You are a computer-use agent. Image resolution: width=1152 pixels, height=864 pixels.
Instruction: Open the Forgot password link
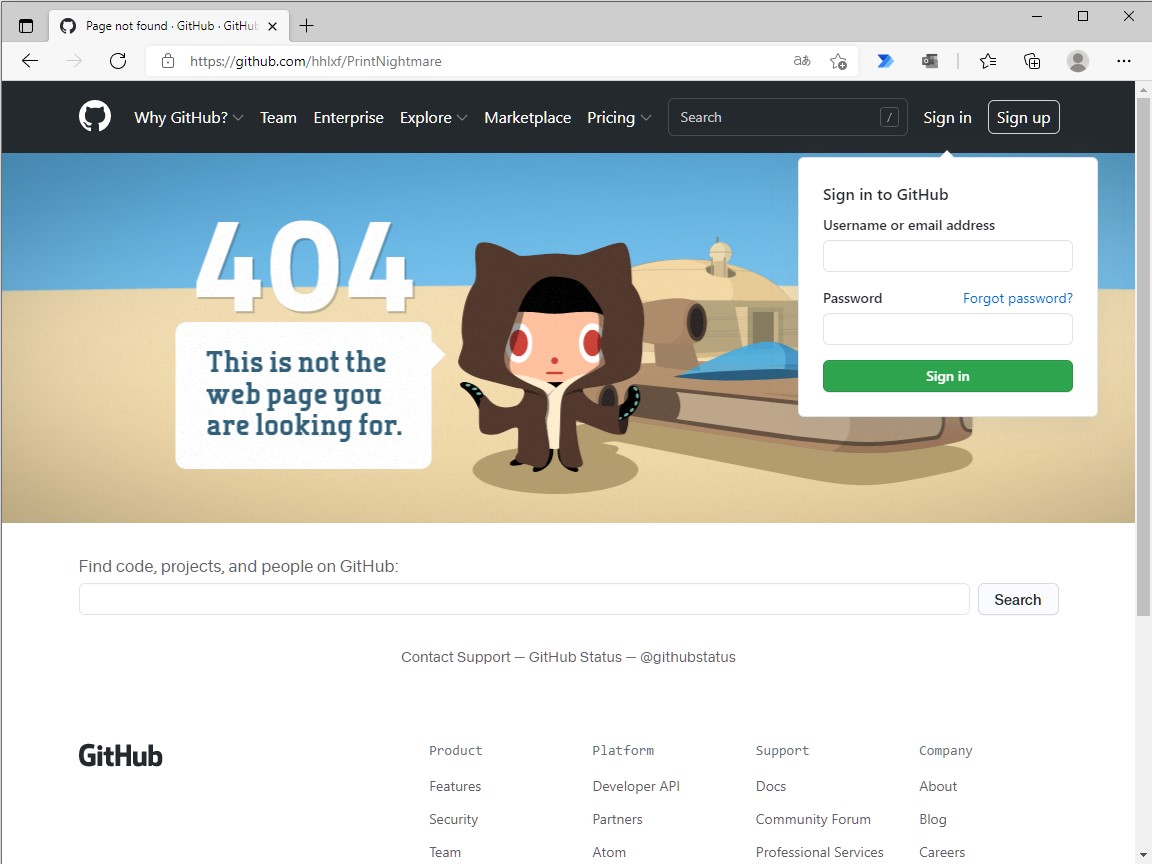pyautogui.click(x=1017, y=298)
